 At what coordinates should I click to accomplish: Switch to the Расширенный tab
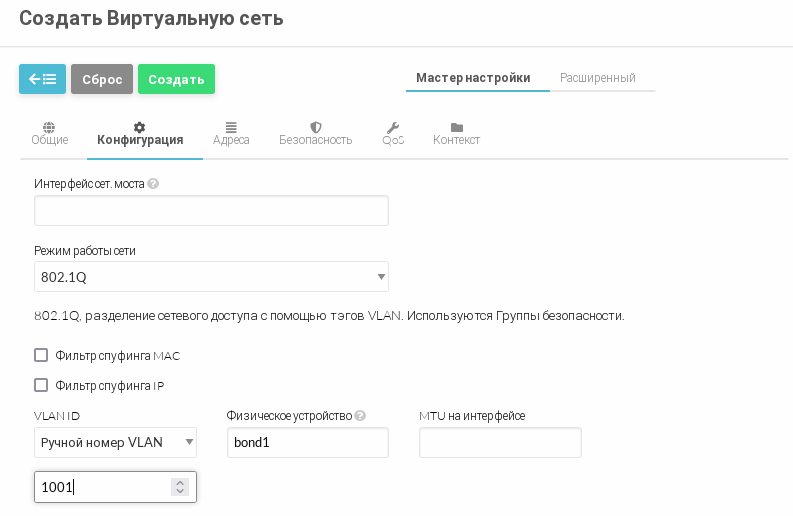(x=597, y=78)
